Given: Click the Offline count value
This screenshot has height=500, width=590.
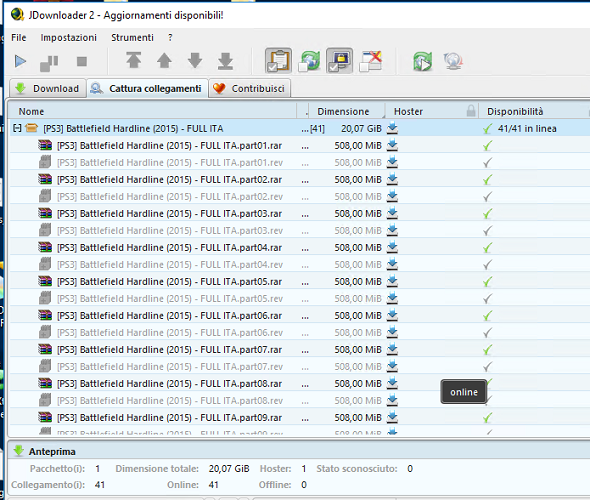Looking at the screenshot, I should pos(304,485).
